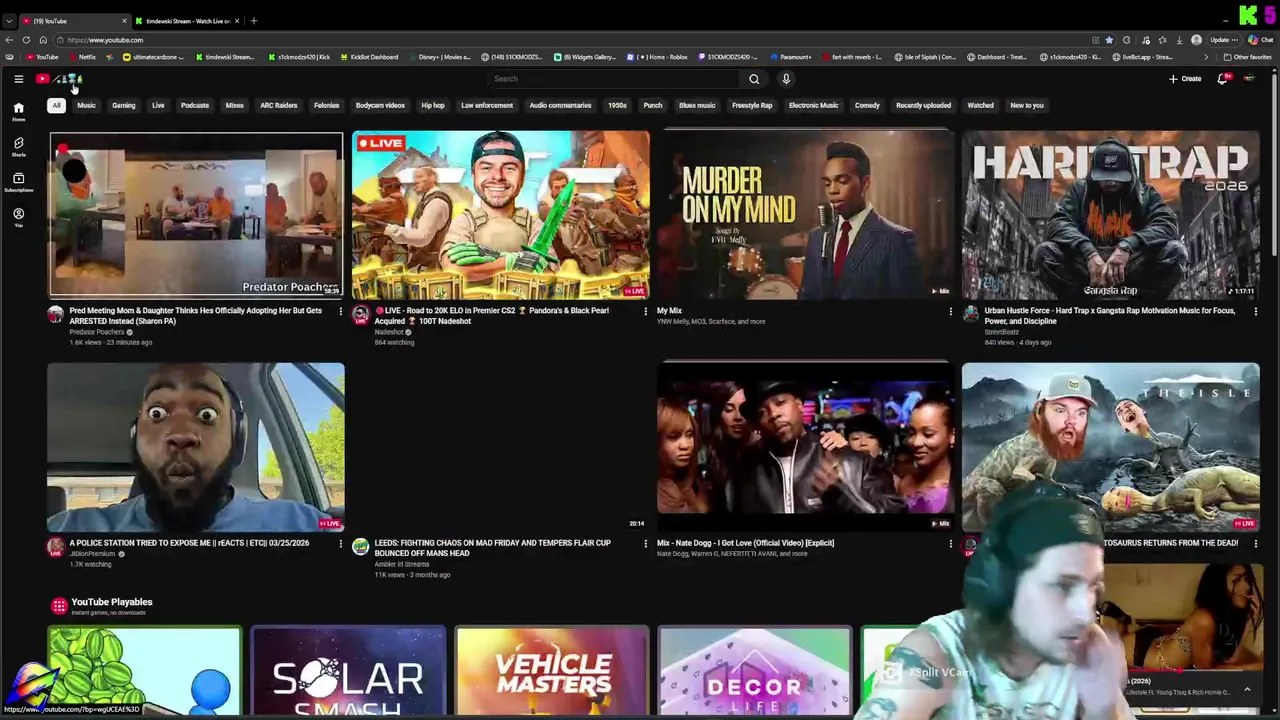The image size is (1280, 720).
Task: Open Predator Poachers channel avatar
Action: click(56, 315)
